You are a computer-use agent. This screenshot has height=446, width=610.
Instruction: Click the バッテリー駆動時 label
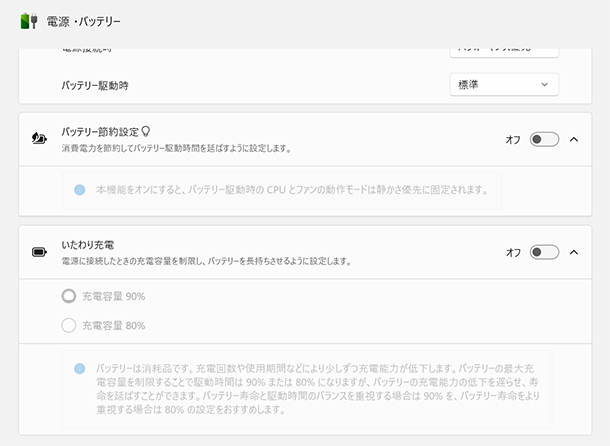pyautogui.click(x=95, y=86)
